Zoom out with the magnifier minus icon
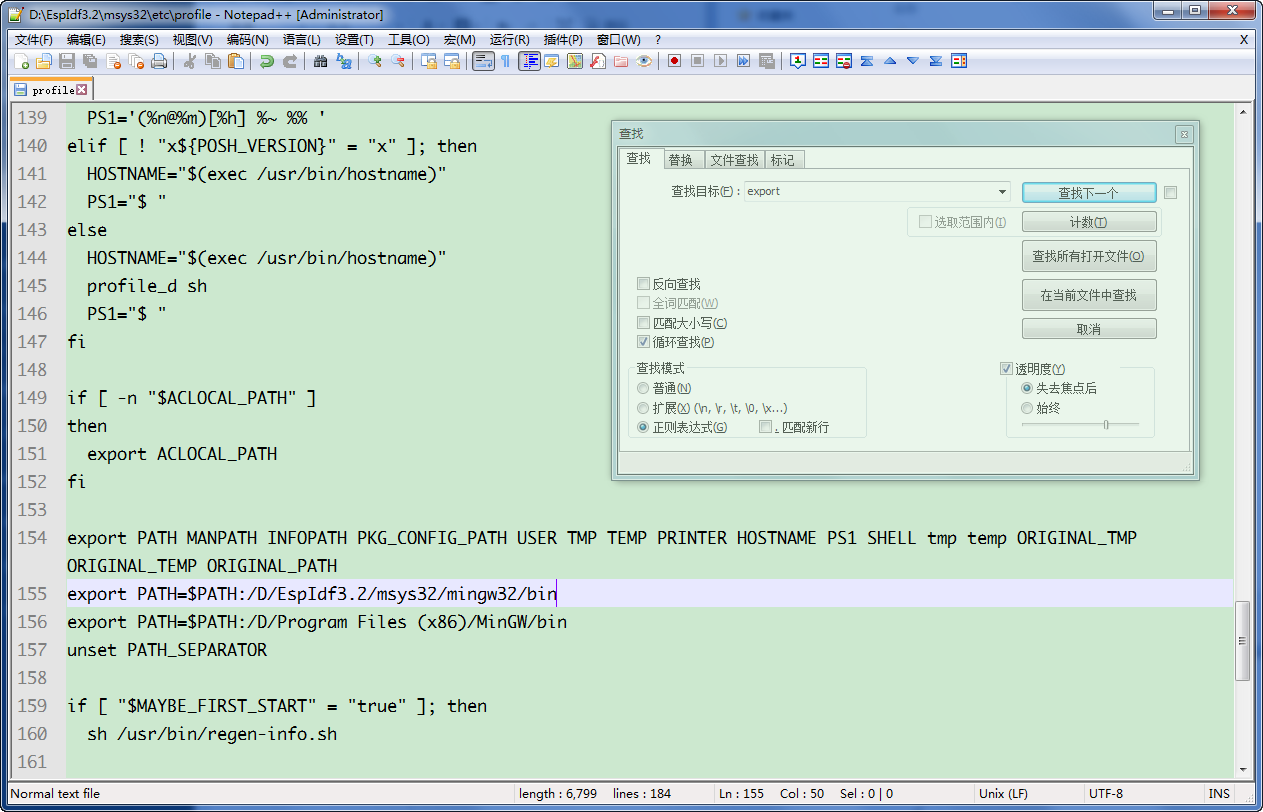Screen dimensions: 1263x812 tap(398, 61)
